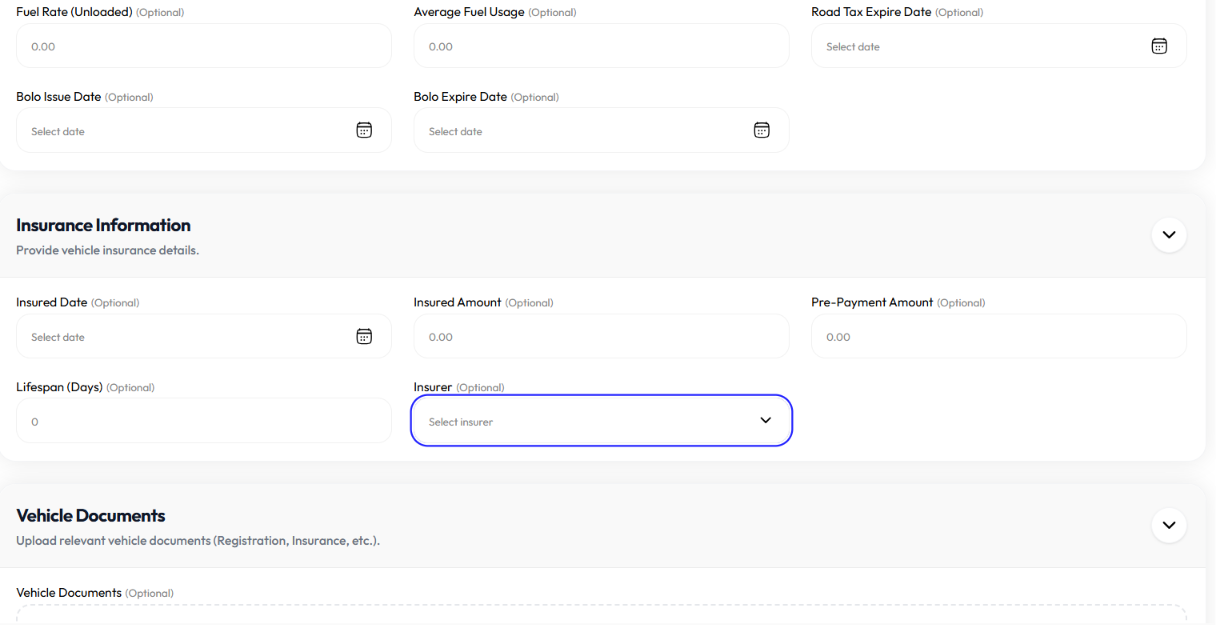This screenshot has height=625, width=1216.
Task: Open calendar picker for Bolo Expire Date
Action: [x=761, y=130]
